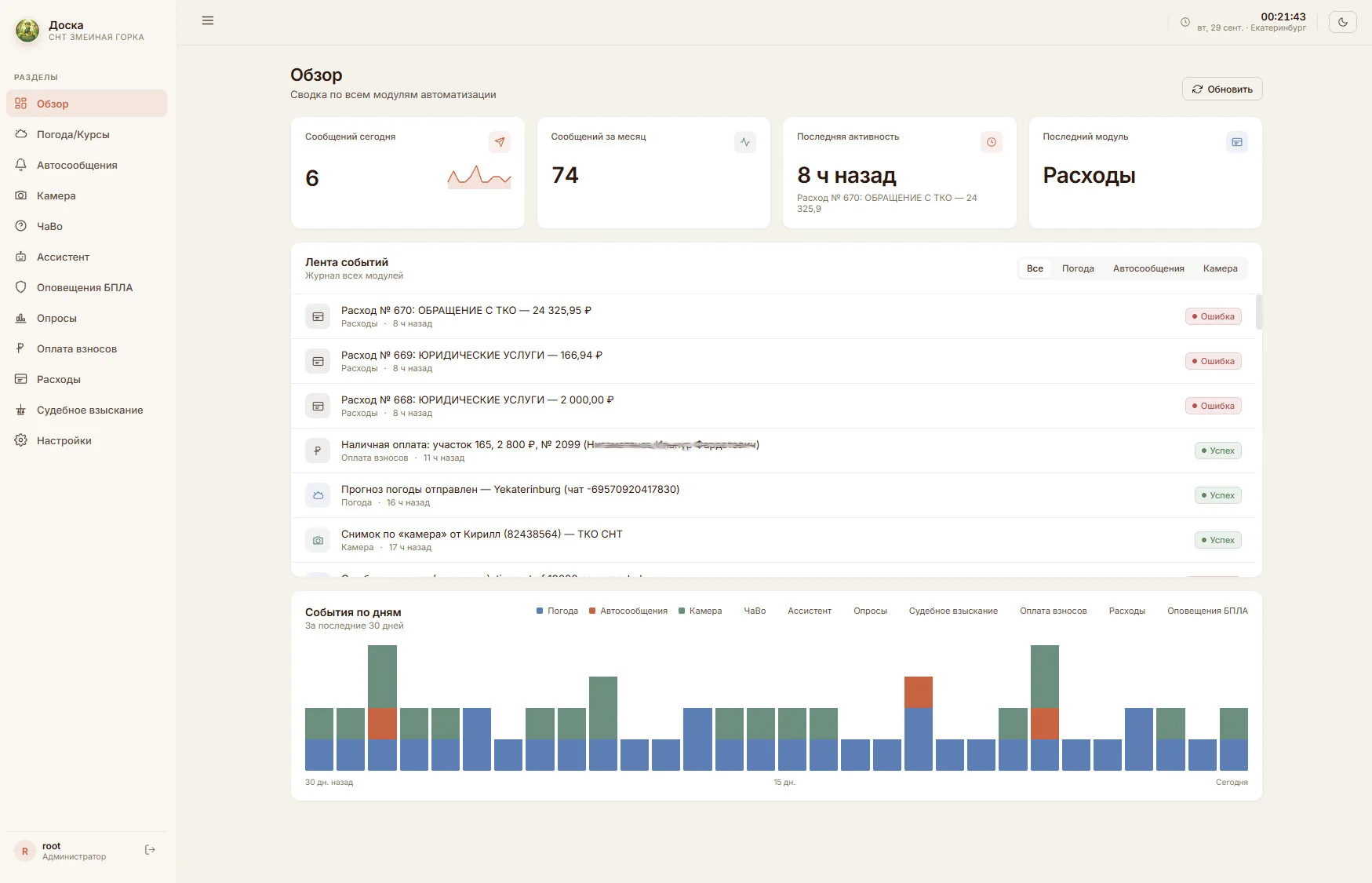Click the expense icon for Расход № 670
The image size is (1372, 883).
click(318, 316)
